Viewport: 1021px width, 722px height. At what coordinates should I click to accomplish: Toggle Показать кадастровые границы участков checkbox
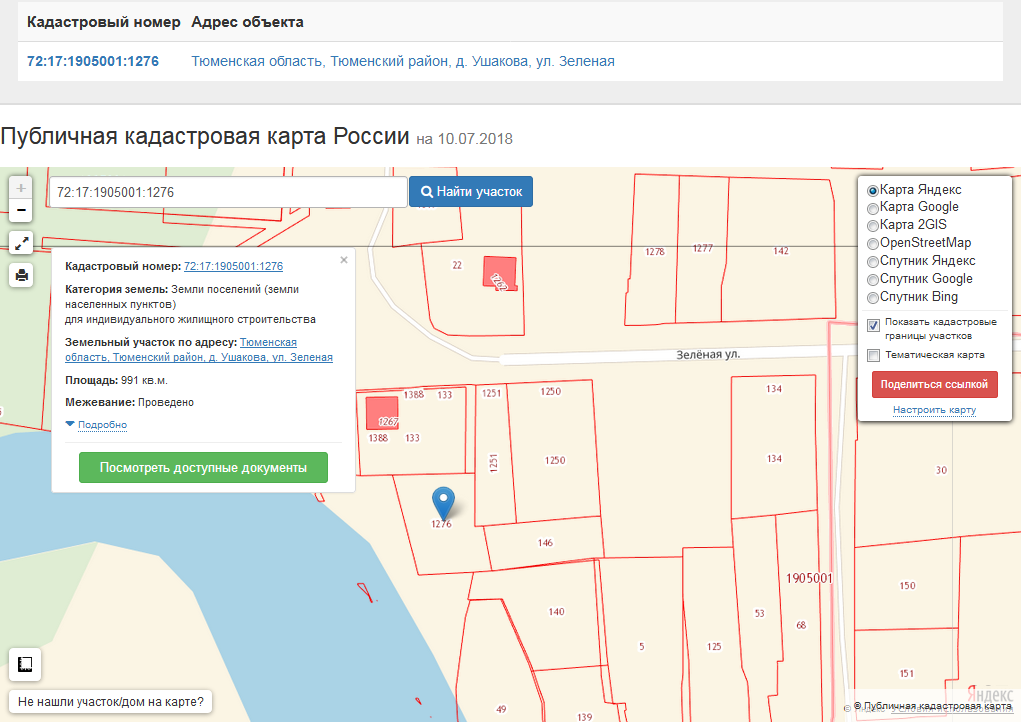[873, 325]
